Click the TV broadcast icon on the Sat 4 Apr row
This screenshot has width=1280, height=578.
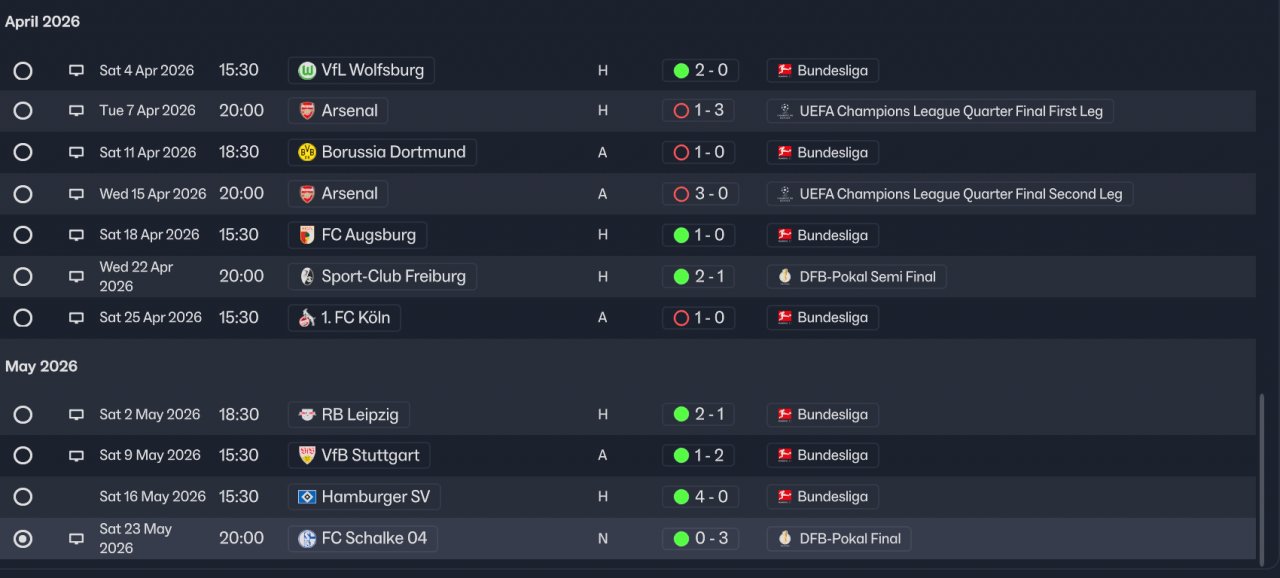tap(76, 71)
